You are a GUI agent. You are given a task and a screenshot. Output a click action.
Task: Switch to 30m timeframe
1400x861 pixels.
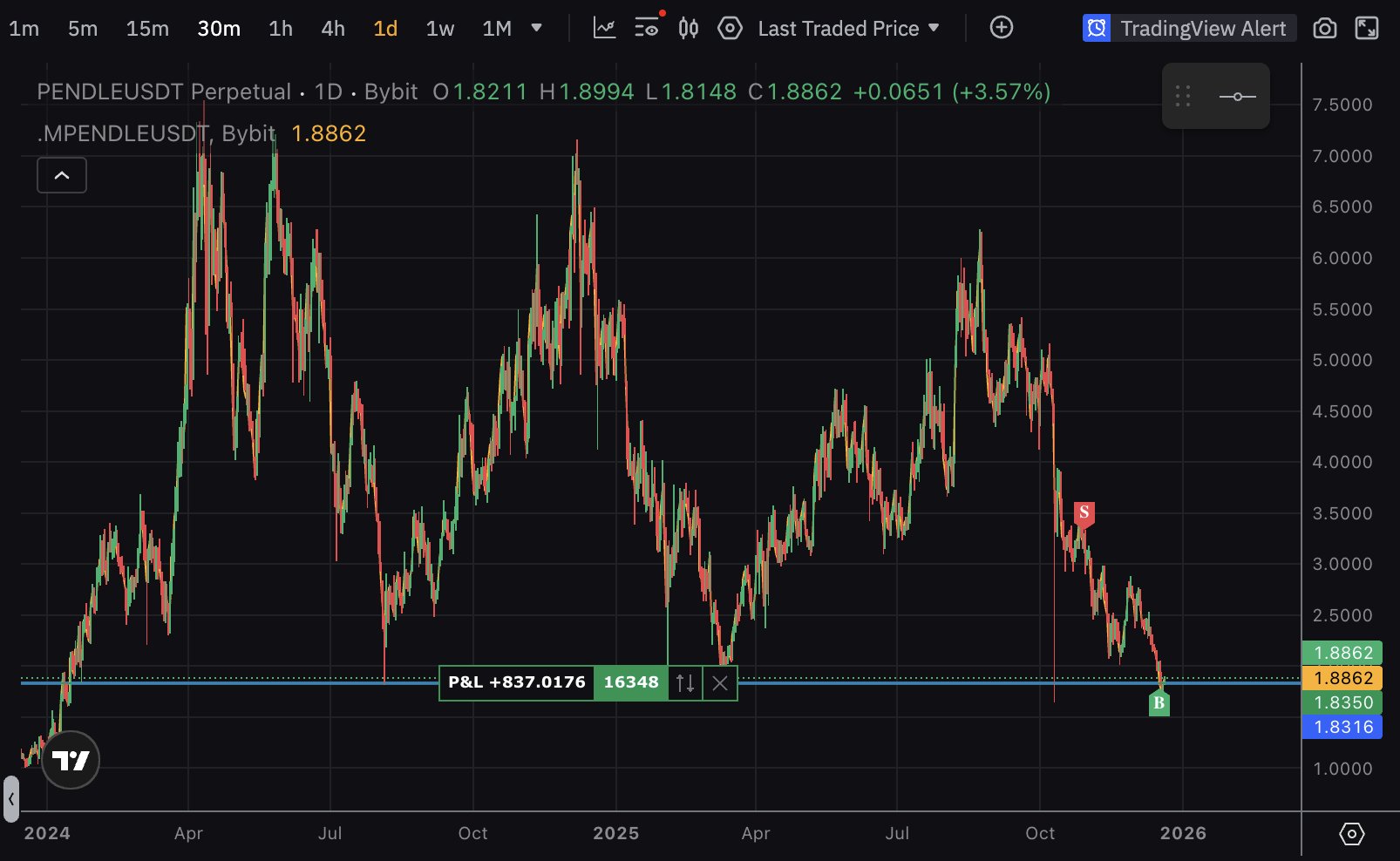point(219,29)
